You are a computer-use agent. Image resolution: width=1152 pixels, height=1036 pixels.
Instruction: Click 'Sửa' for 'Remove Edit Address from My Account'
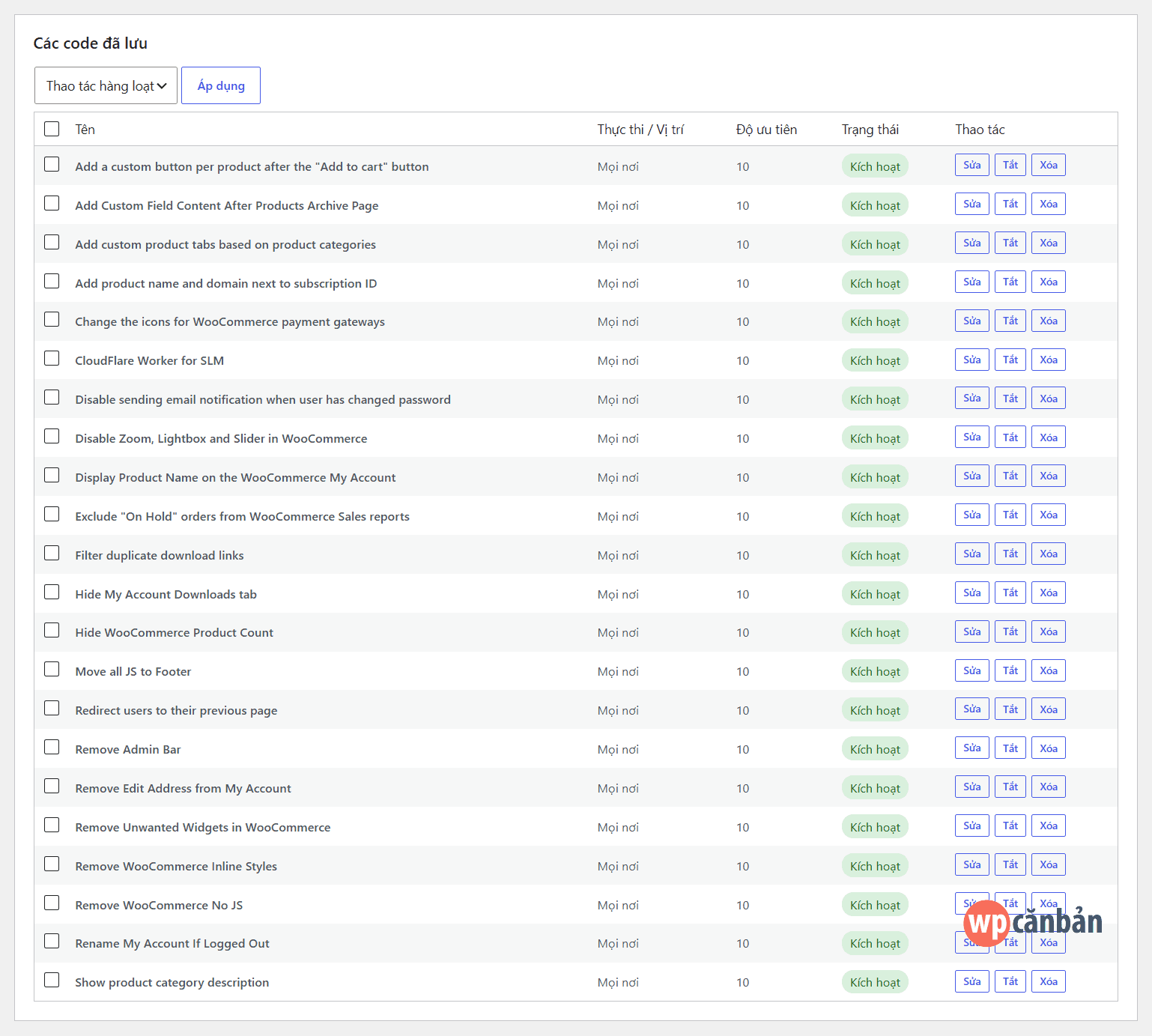pyautogui.click(x=972, y=787)
